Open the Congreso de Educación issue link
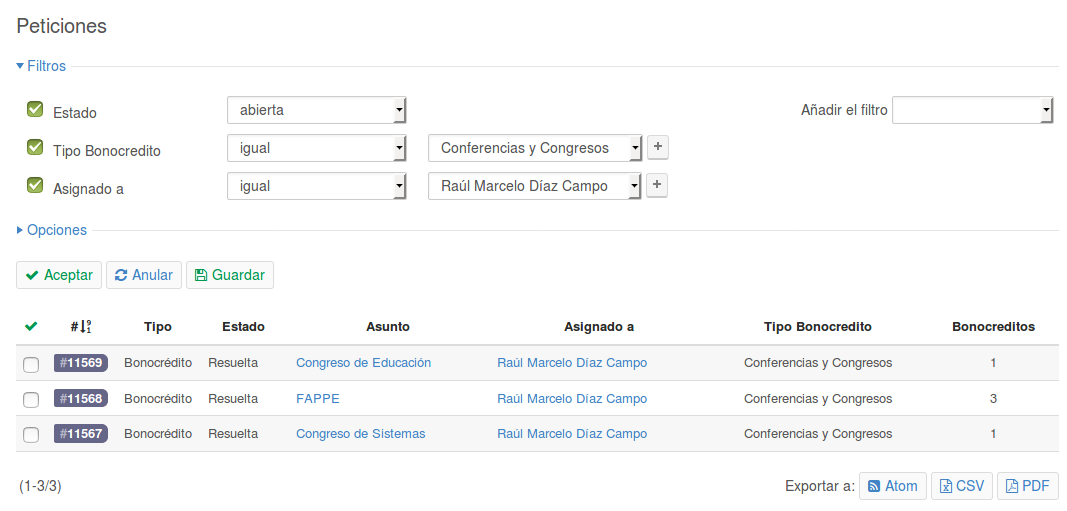This screenshot has height=511, width=1067. tap(363, 363)
